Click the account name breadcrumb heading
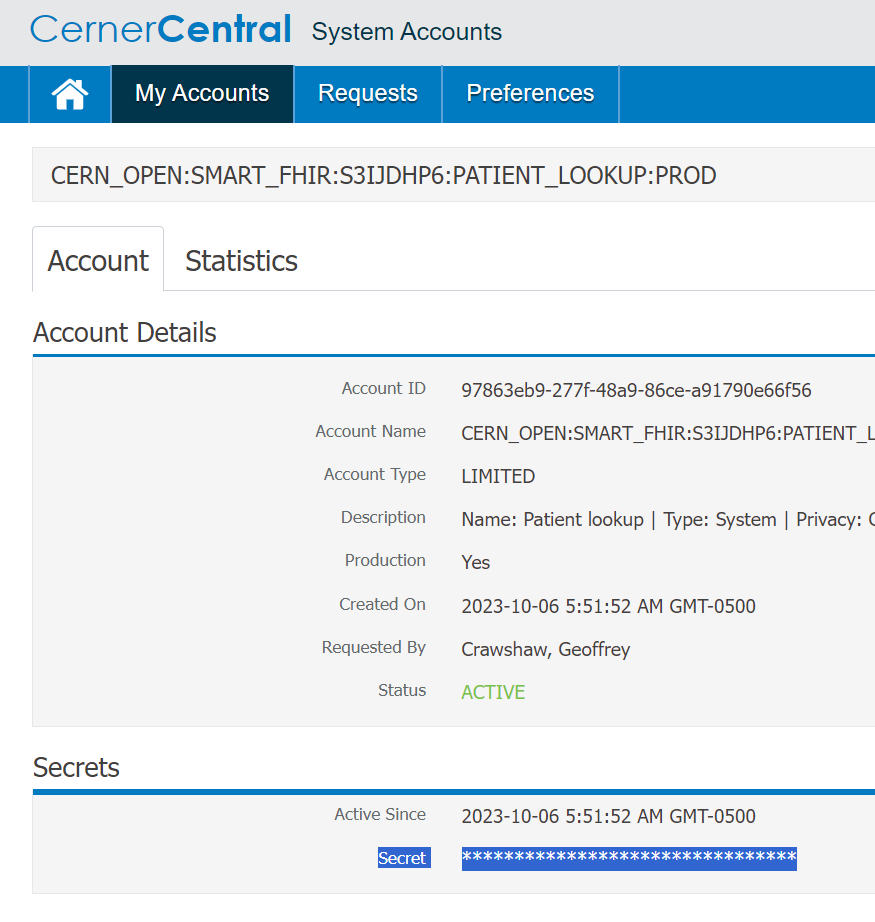Screen dimensions: 875x922 [x=383, y=176]
